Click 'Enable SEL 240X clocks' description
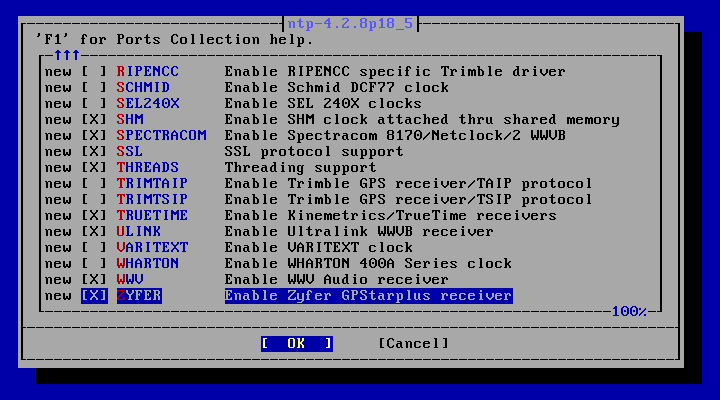Image resolution: width=720 pixels, height=400 pixels. click(x=323, y=104)
